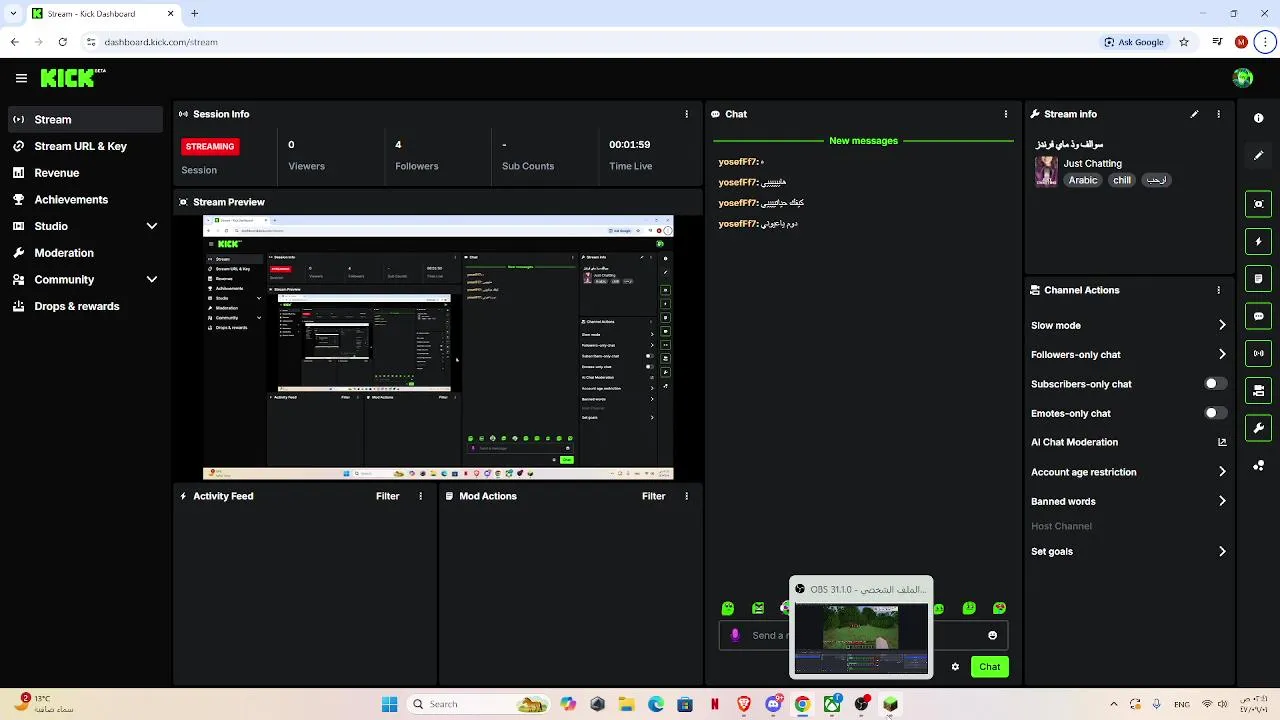Click the three-dots cluster icon in right sidebar
The height and width of the screenshot is (720, 1280).
1258,466
